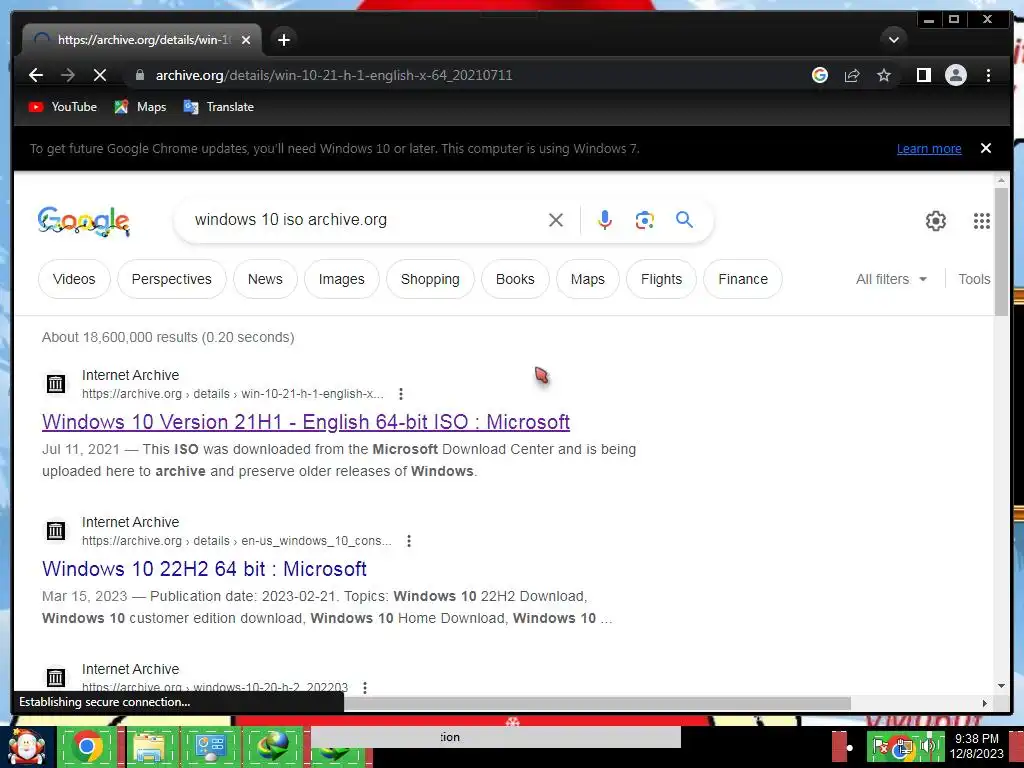Filter results by Perspectives
Screen dimensions: 1024x768
coord(172,279)
